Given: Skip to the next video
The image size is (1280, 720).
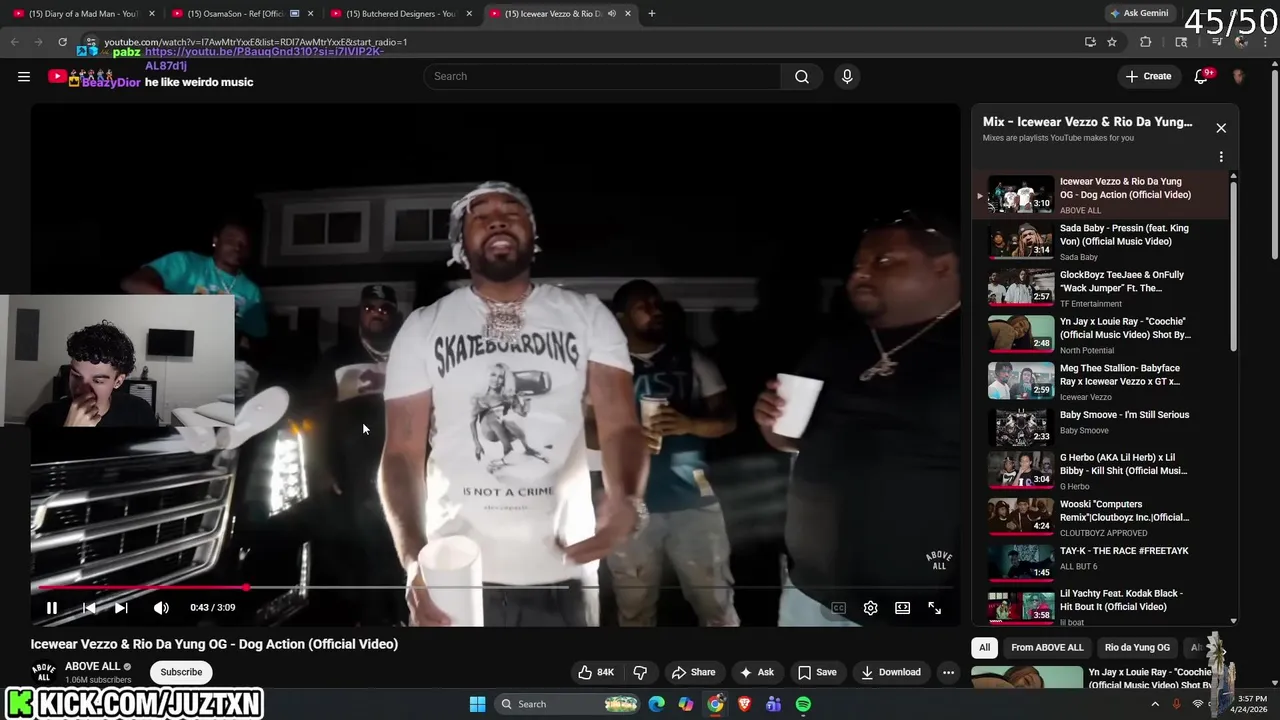Looking at the screenshot, I should tap(121, 607).
